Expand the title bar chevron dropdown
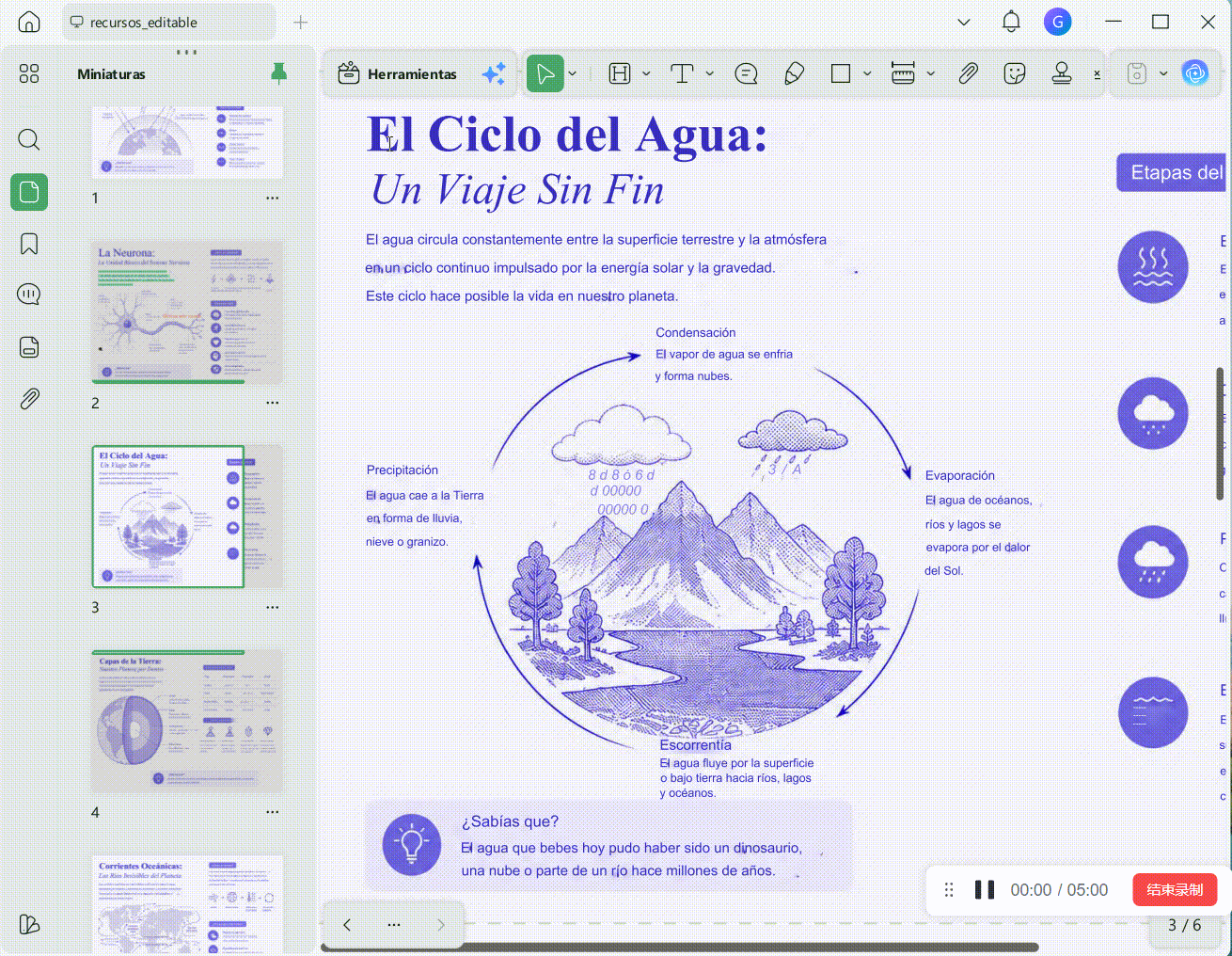The width and height of the screenshot is (1232, 956). (x=964, y=22)
